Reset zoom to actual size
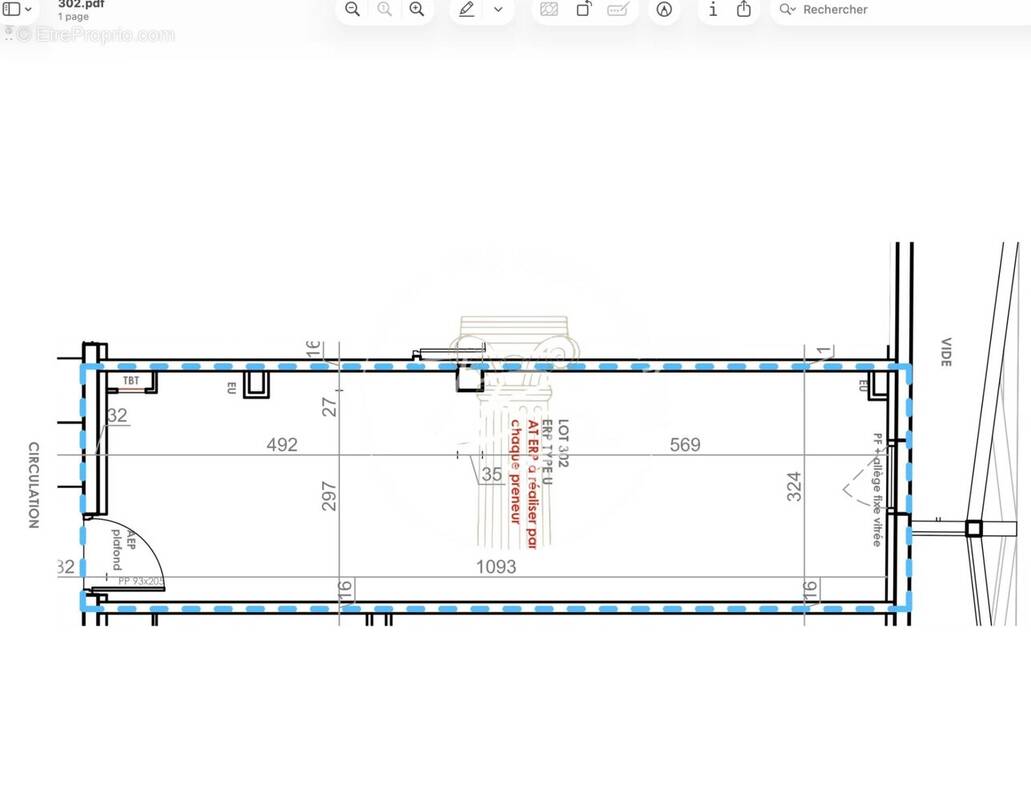This screenshot has height=800, width=1031. point(384,9)
